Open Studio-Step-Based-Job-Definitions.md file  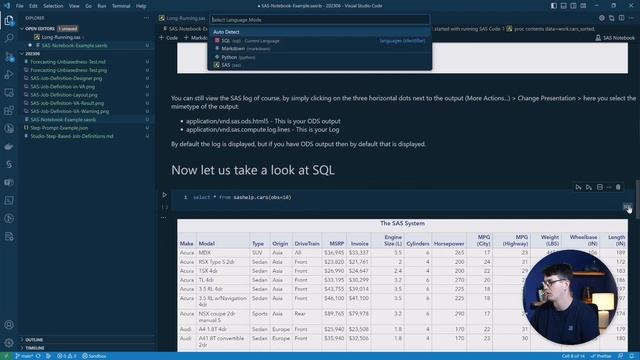[x=72, y=136]
